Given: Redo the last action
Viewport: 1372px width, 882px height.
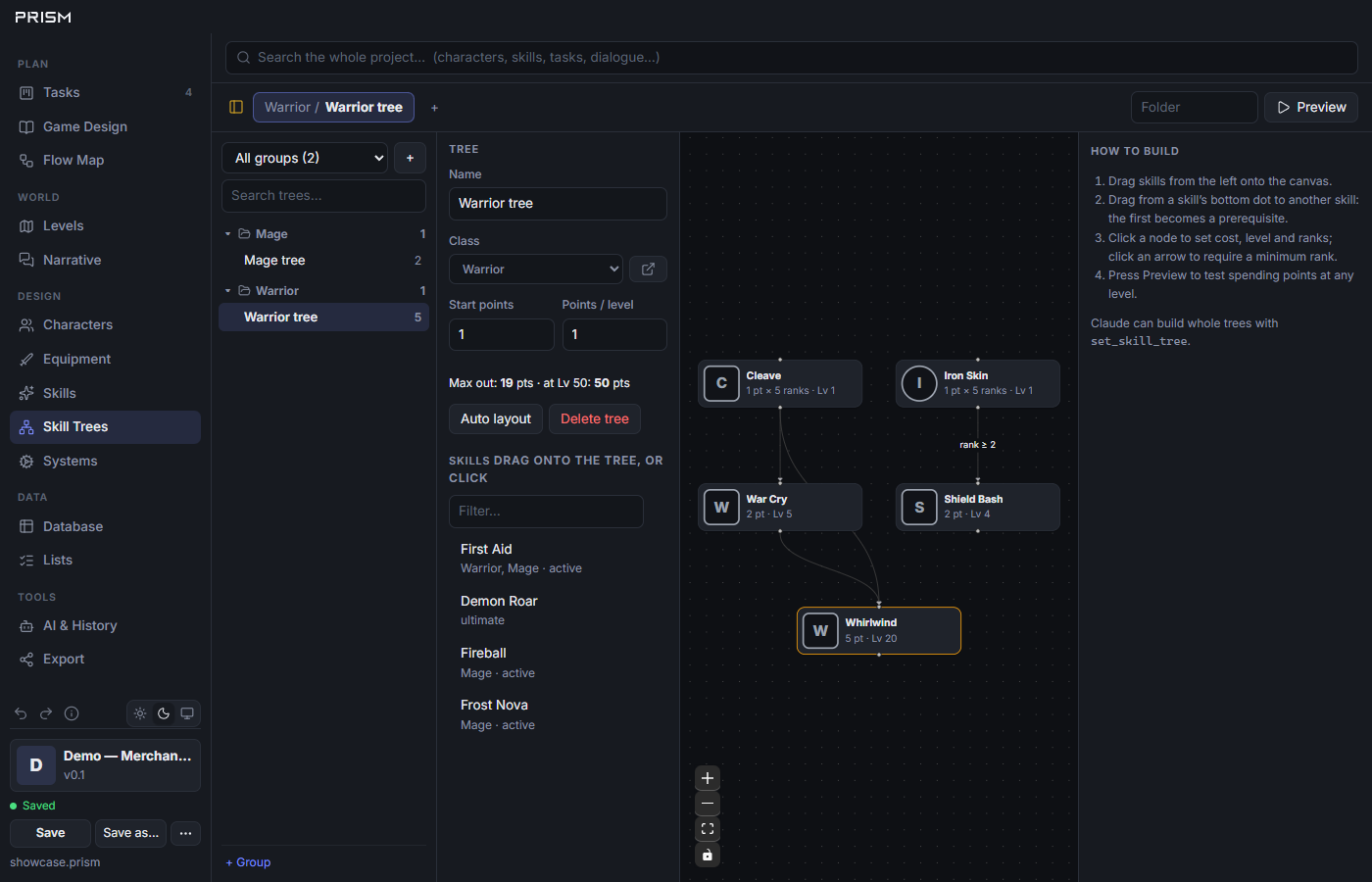Looking at the screenshot, I should [46, 713].
